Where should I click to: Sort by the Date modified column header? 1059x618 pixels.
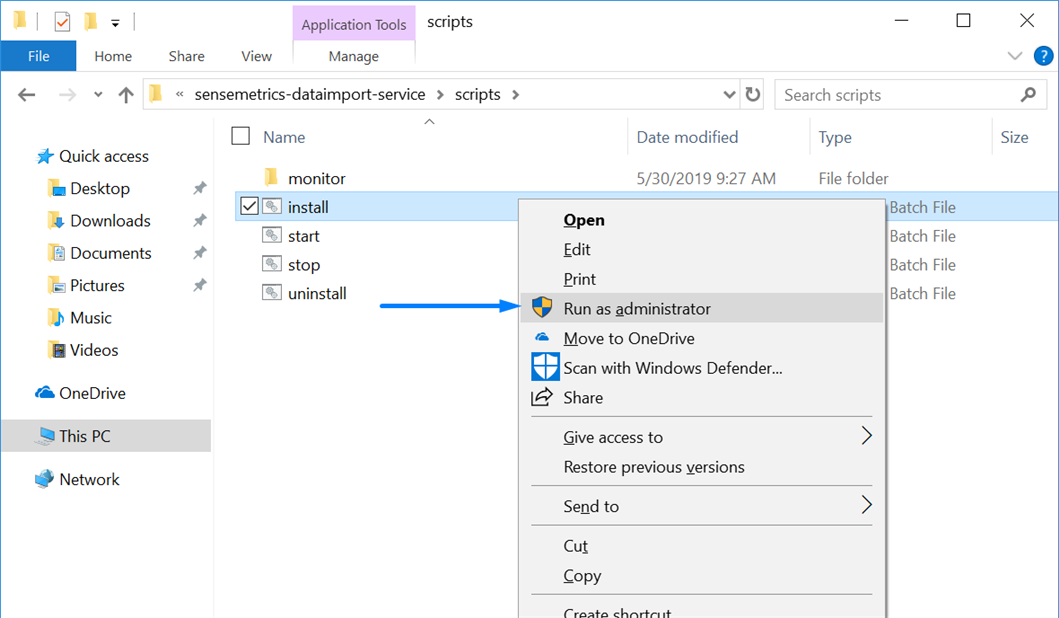(687, 137)
